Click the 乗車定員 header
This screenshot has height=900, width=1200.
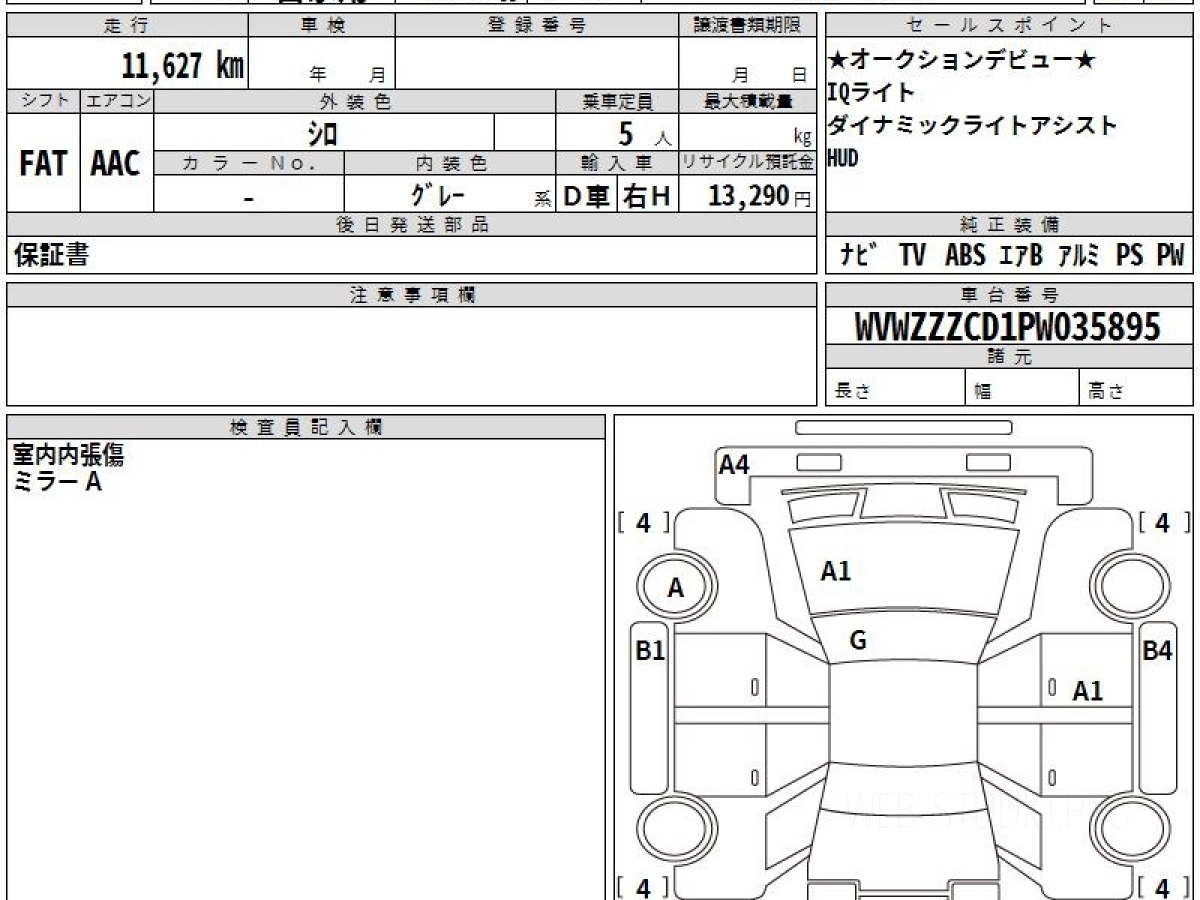617,101
